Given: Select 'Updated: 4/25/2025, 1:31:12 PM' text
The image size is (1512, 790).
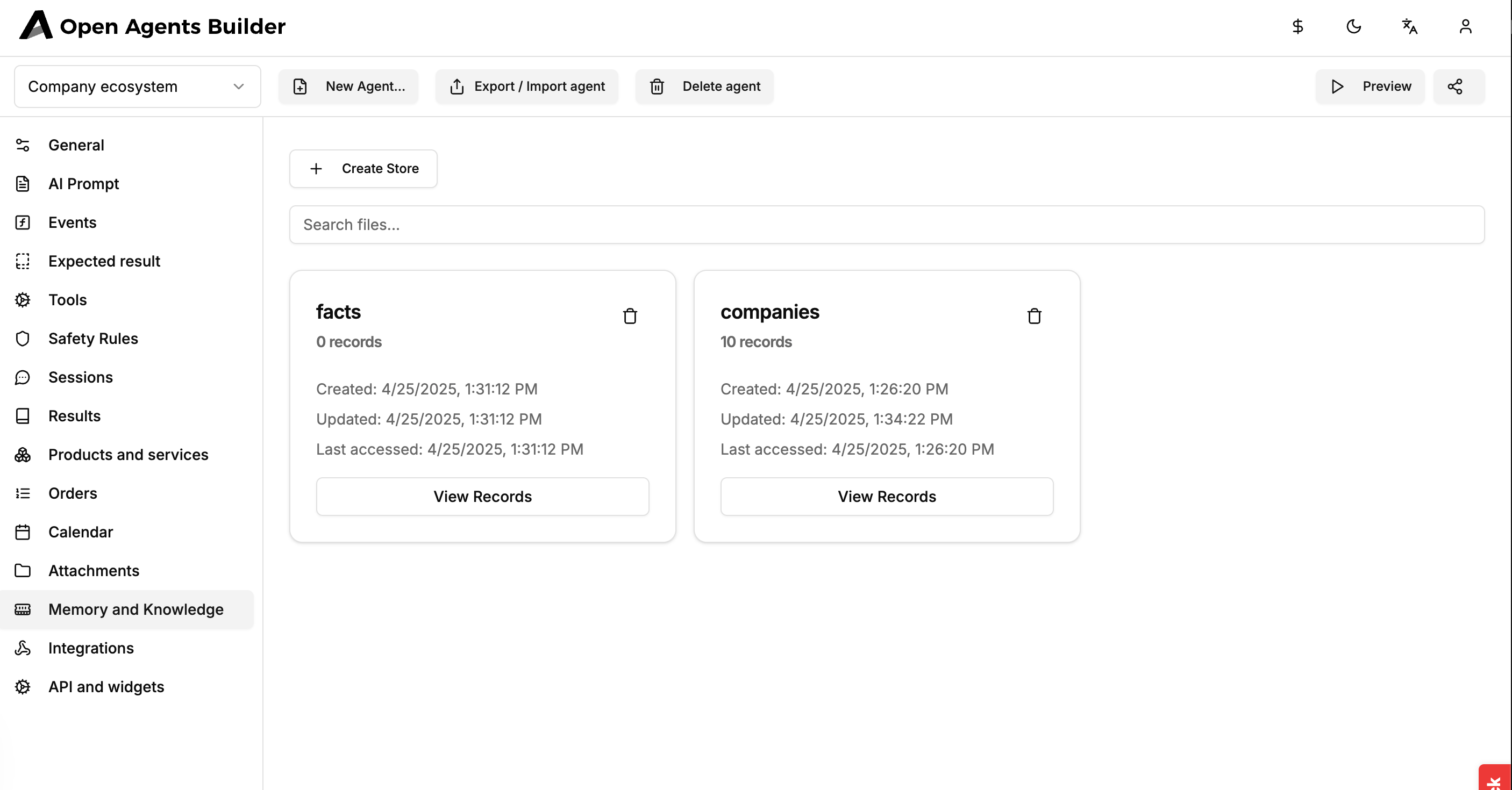Looking at the screenshot, I should pyautogui.click(x=429, y=419).
